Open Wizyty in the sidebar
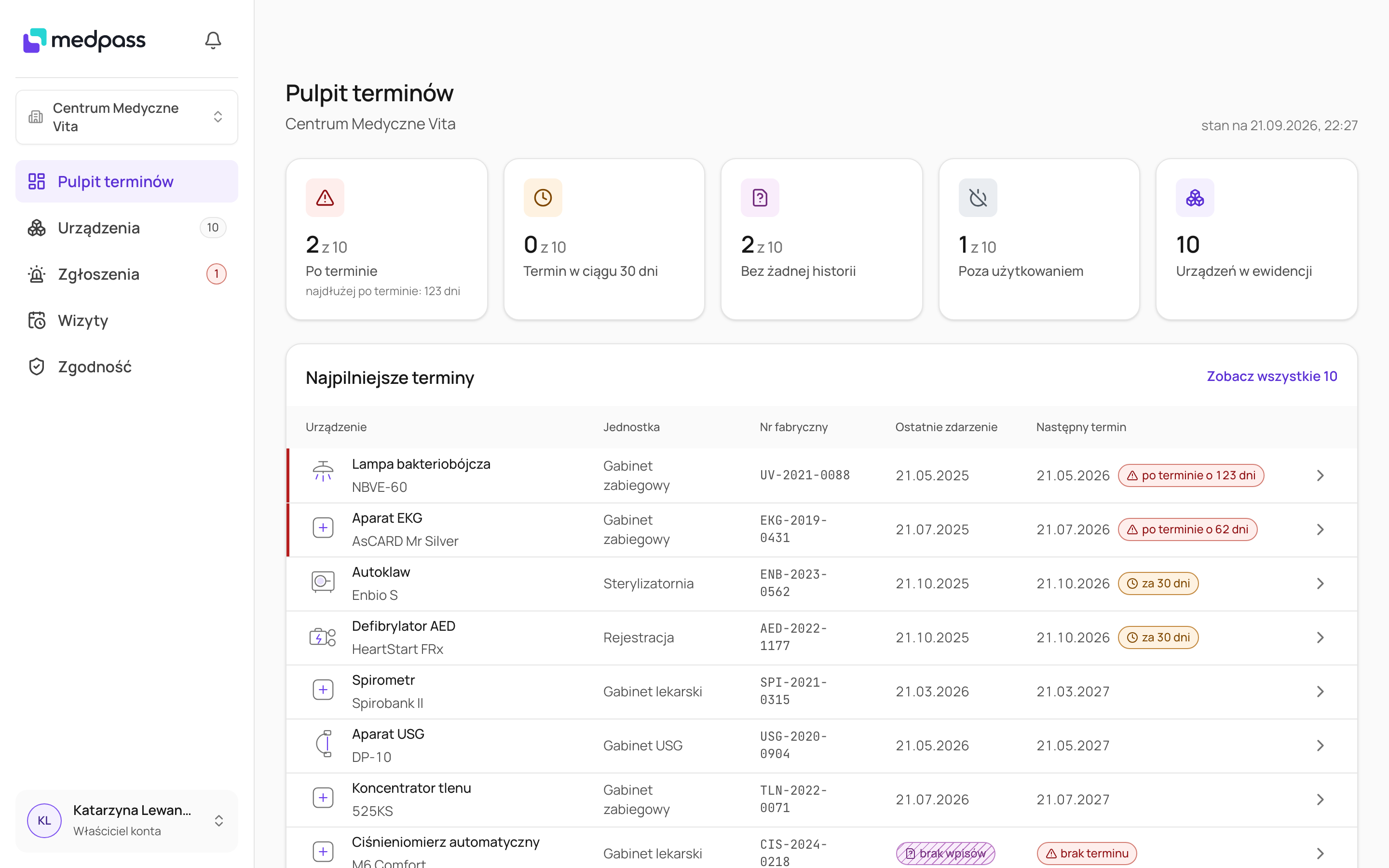 (127, 320)
